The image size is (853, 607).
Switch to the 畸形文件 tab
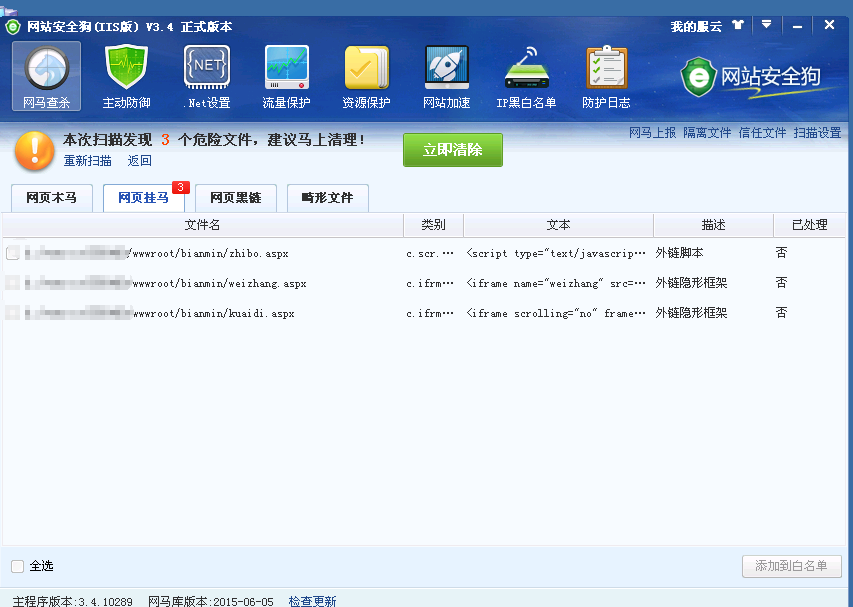(327, 198)
